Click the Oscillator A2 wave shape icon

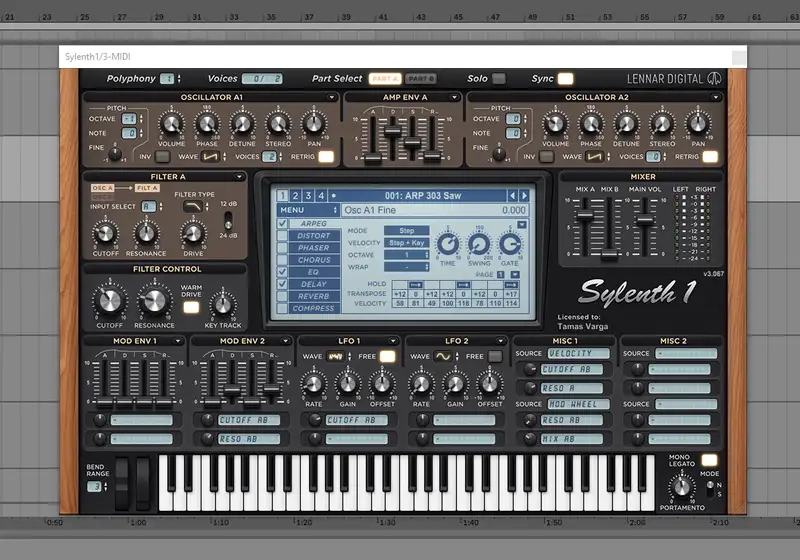pos(594,157)
